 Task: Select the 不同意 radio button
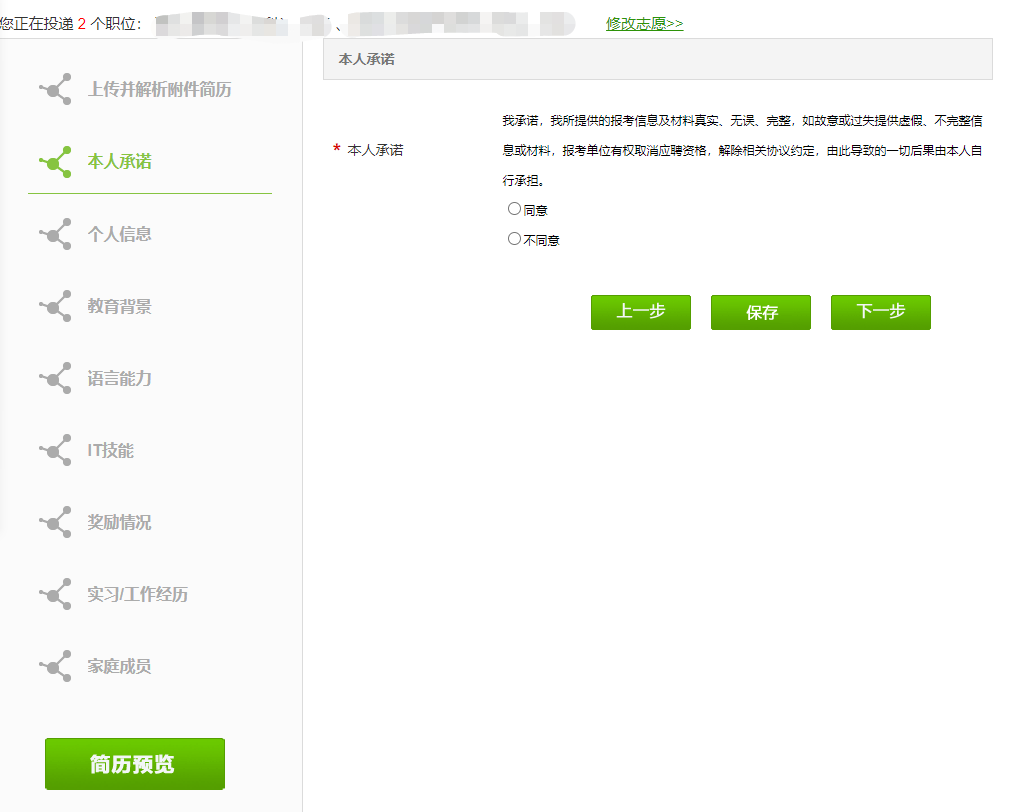(514, 239)
